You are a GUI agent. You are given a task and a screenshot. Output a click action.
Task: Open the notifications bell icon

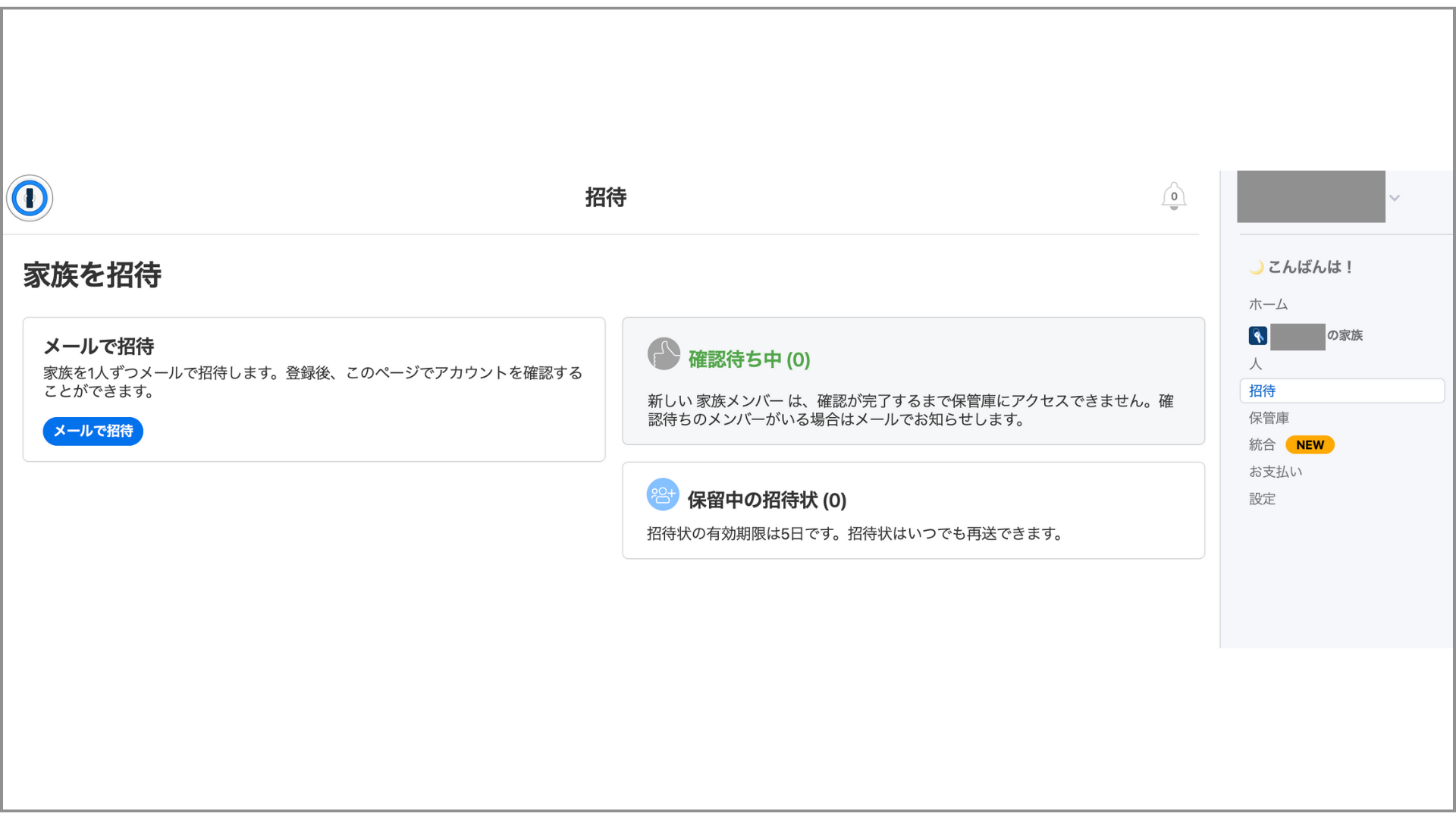(1174, 196)
